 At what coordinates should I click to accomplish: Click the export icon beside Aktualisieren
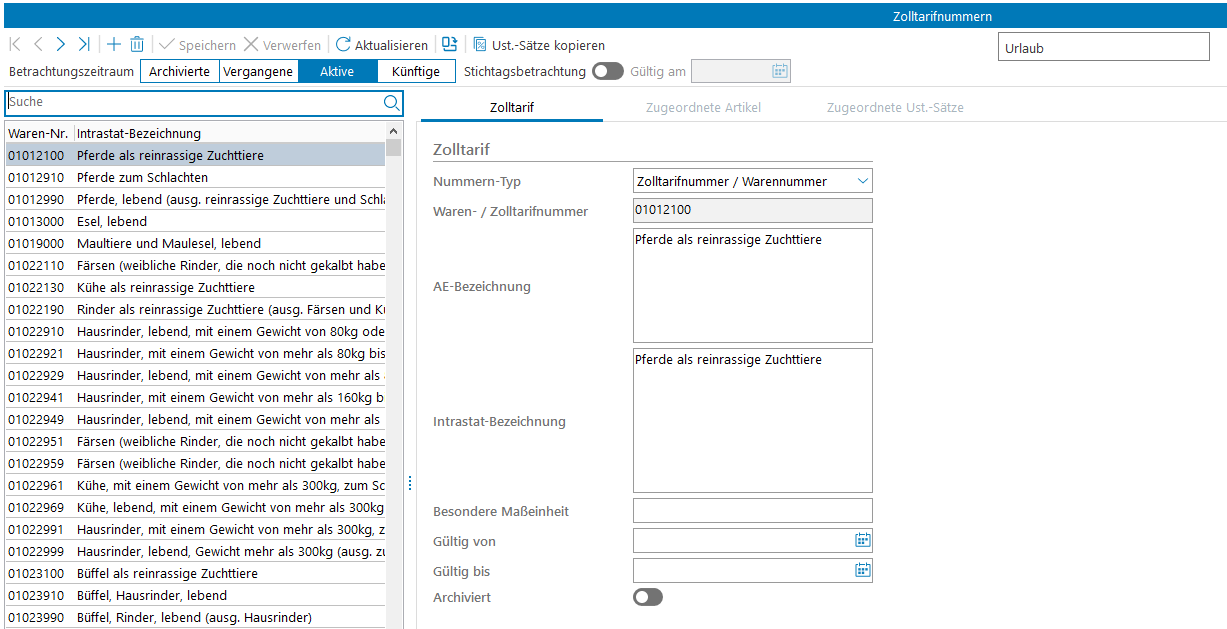click(450, 45)
